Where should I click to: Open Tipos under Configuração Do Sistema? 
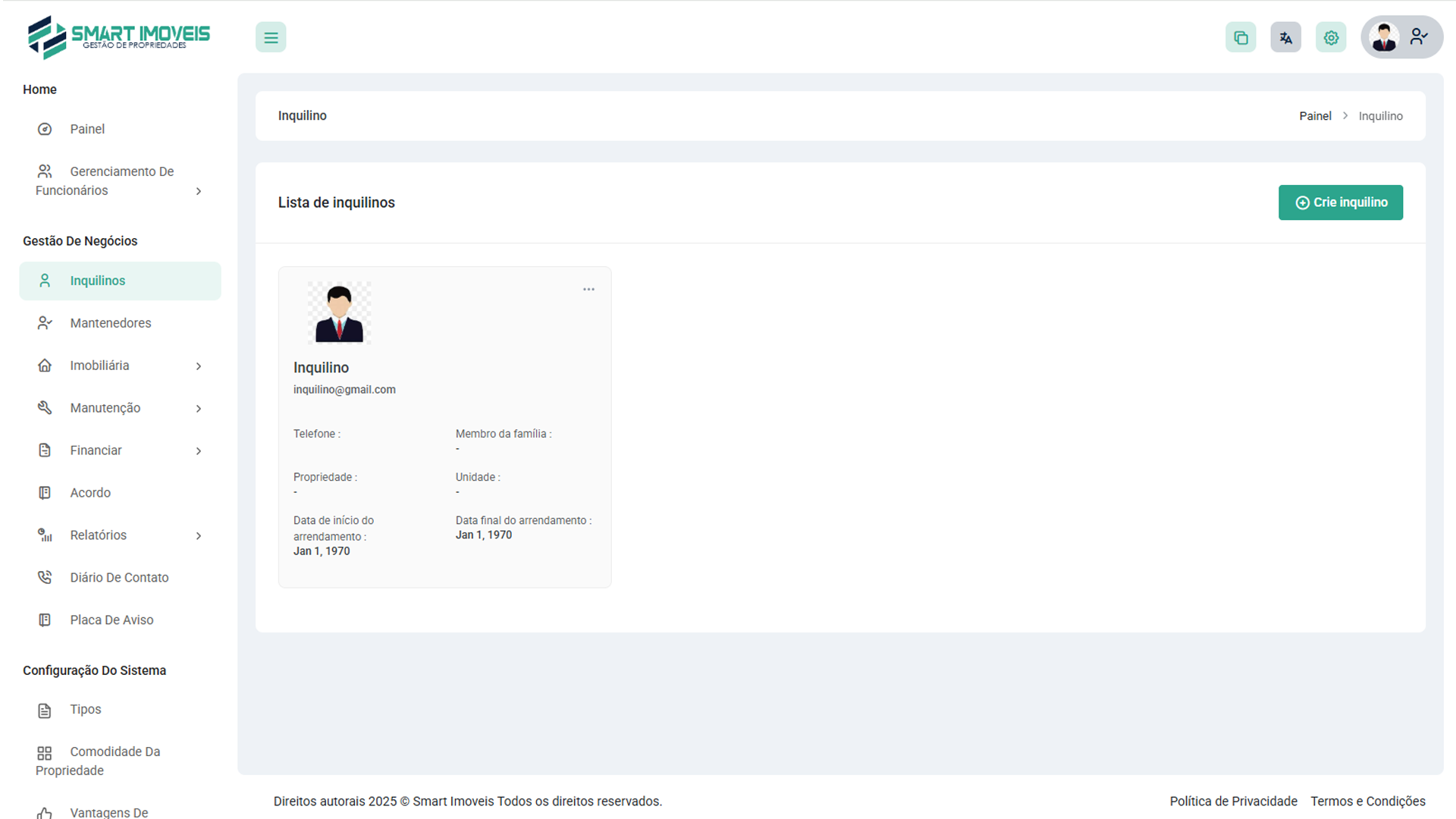[x=85, y=709]
